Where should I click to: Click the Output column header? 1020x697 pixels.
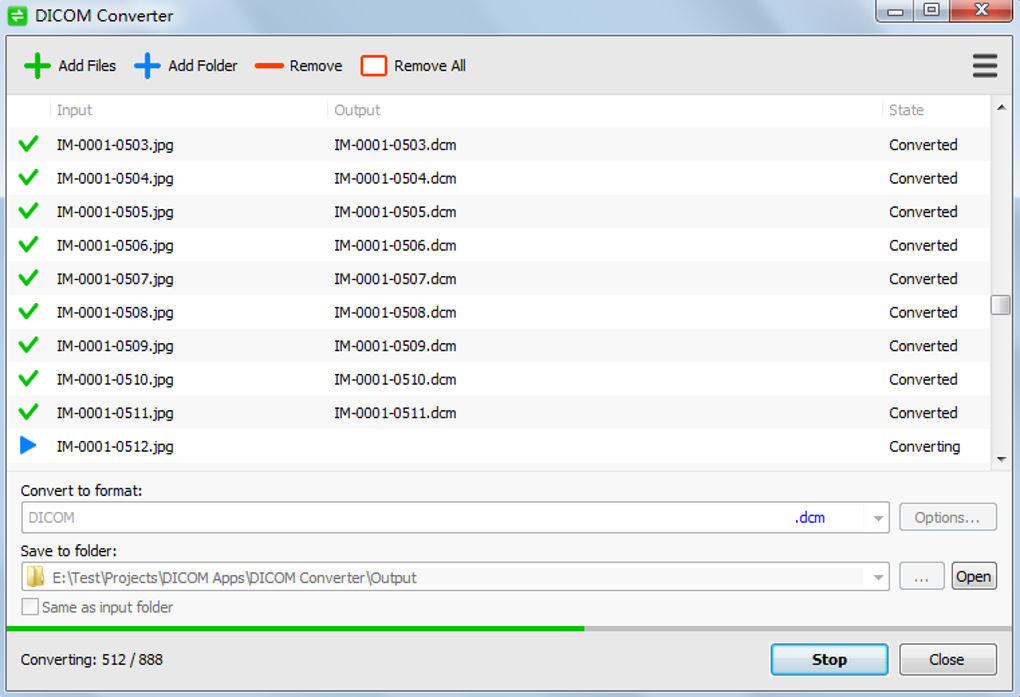point(357,110)
